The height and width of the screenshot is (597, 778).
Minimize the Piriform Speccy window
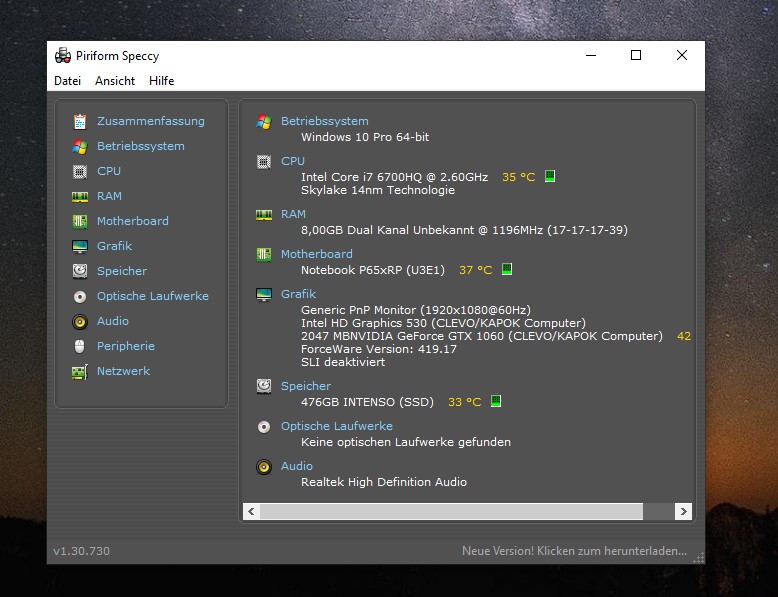tap(590, 55)
